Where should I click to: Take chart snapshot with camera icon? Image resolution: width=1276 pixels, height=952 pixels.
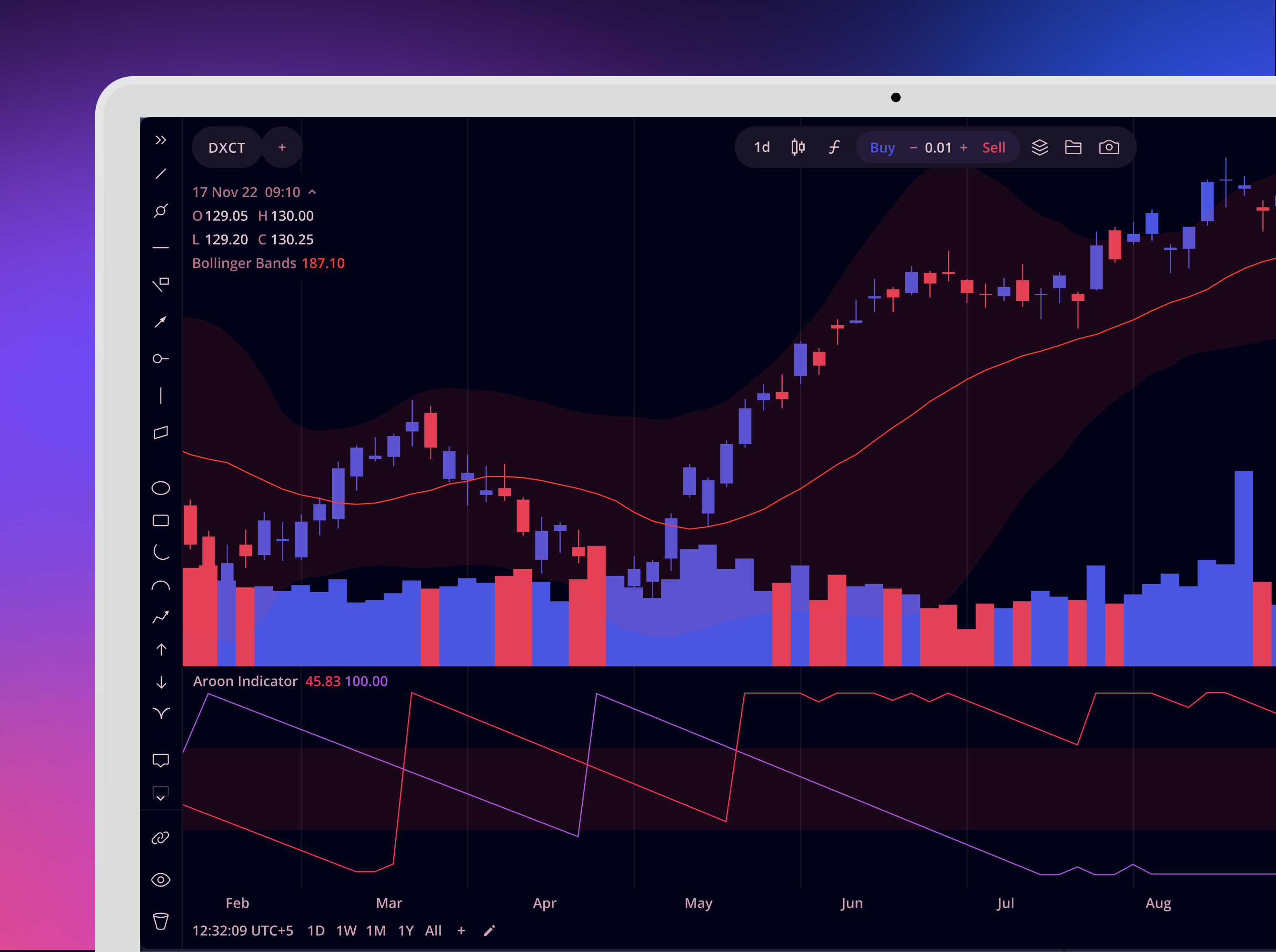(1109, 148)
